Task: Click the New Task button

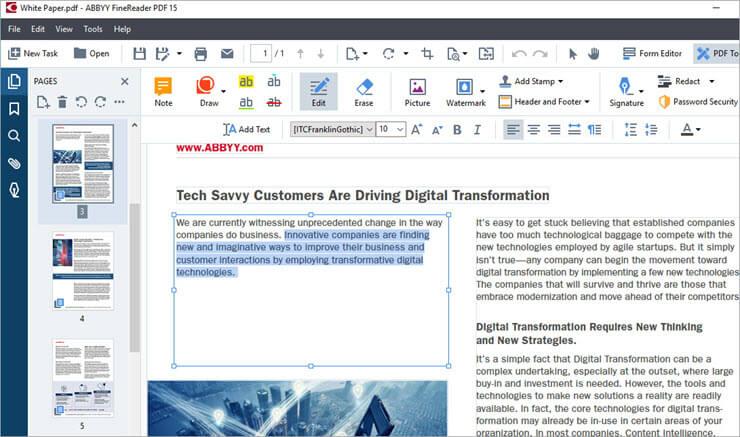Action: (33, 53)
